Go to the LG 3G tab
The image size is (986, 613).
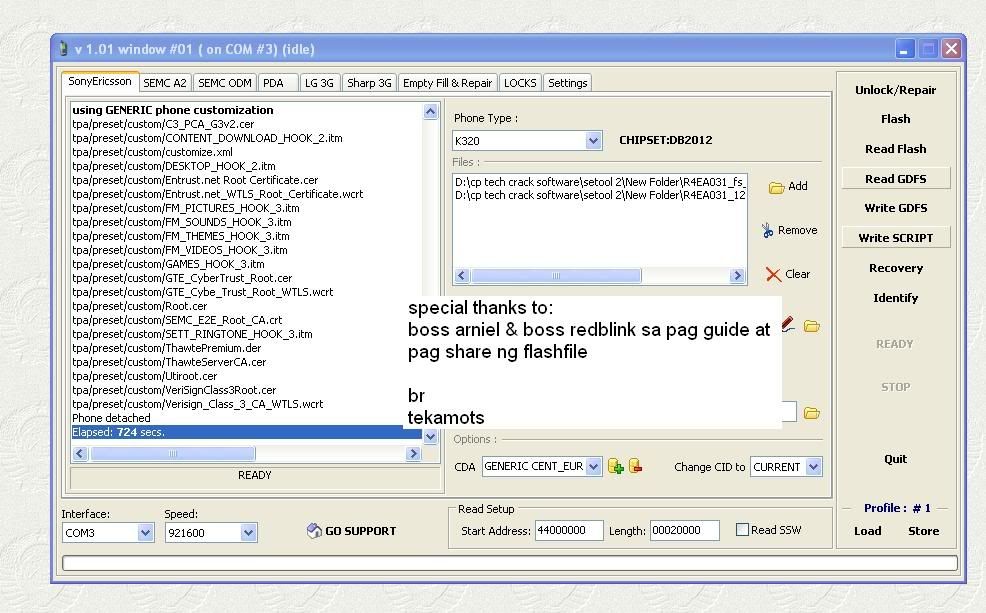[319, 83]
